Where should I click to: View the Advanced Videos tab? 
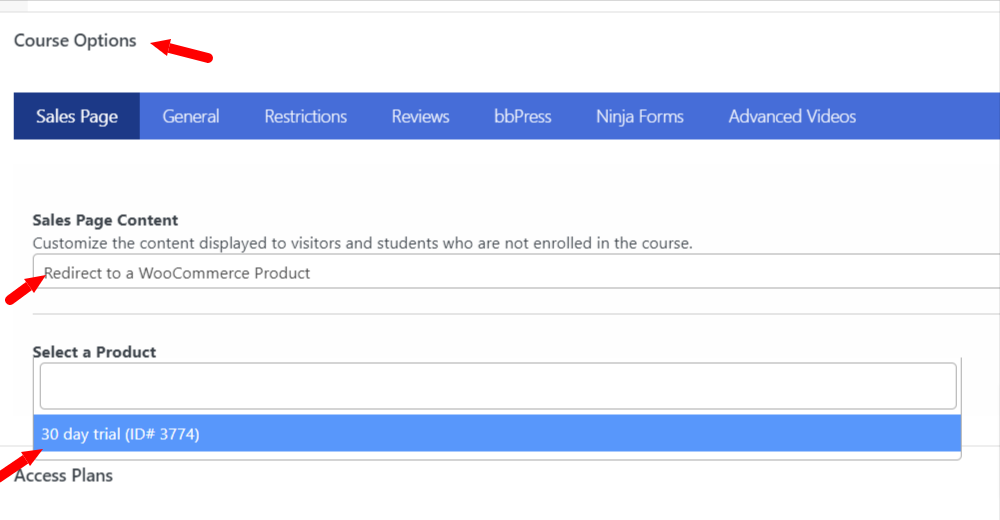[x=792, y=116]
